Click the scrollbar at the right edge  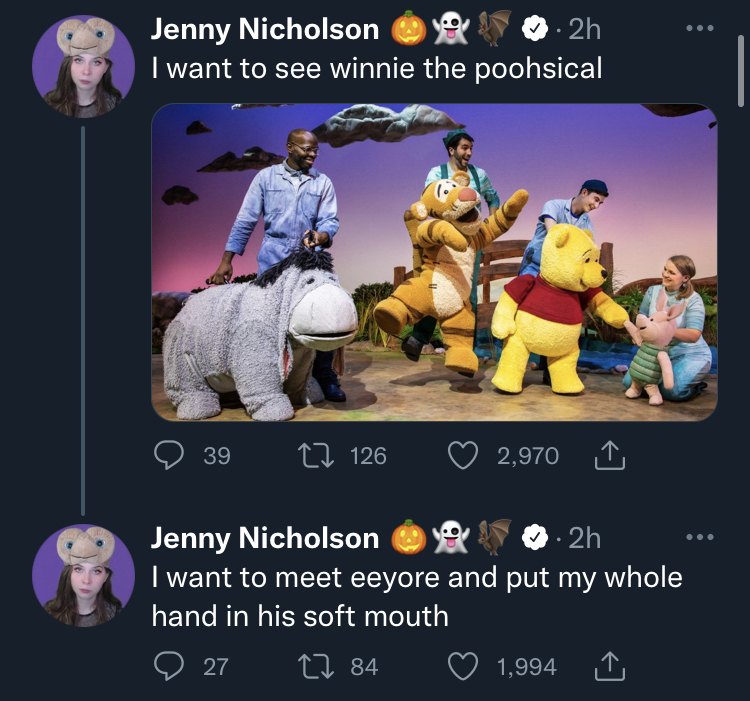click(740, 70)
